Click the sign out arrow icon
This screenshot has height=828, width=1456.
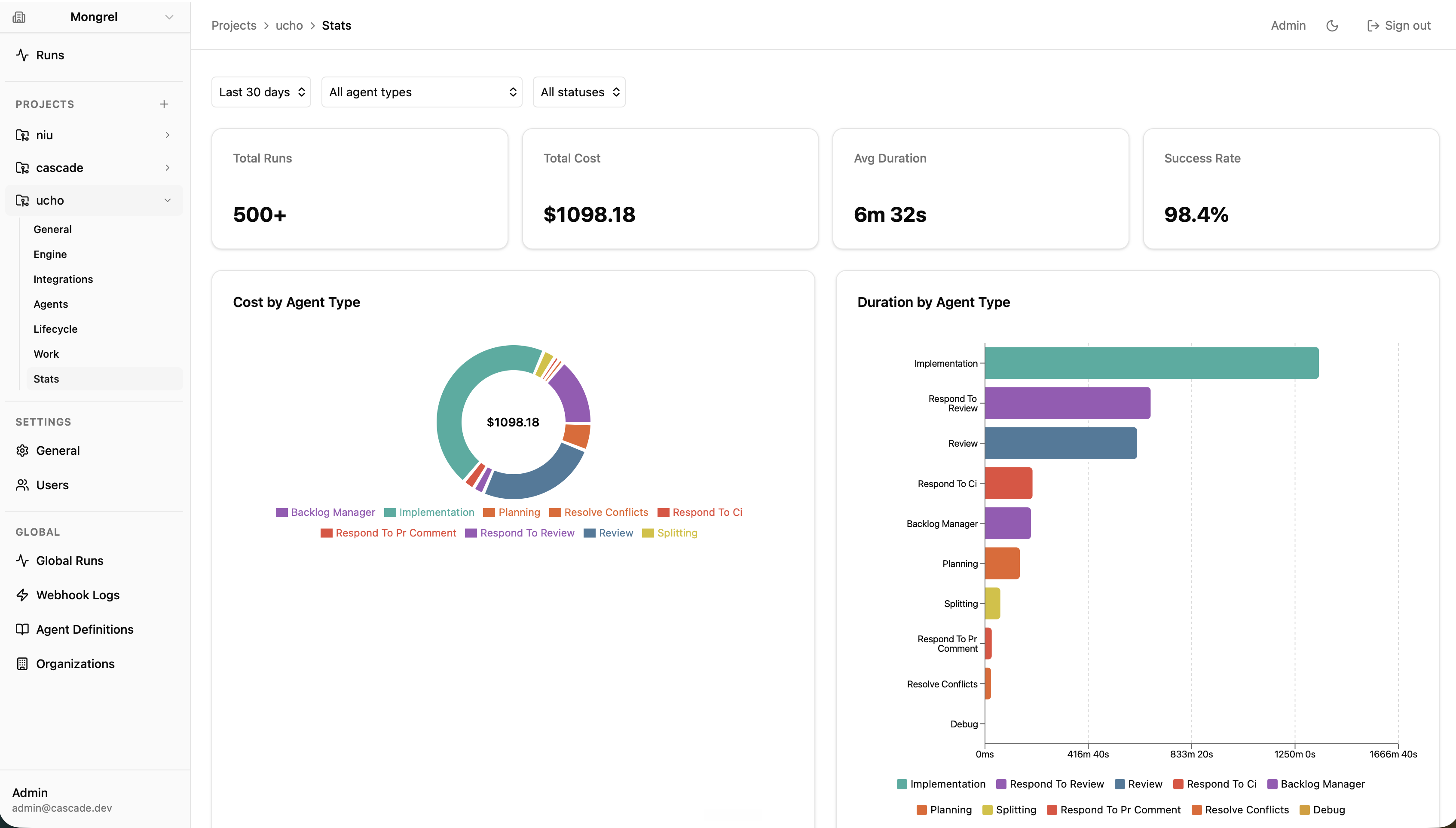pyautogui.click(x=1373, y=26)
